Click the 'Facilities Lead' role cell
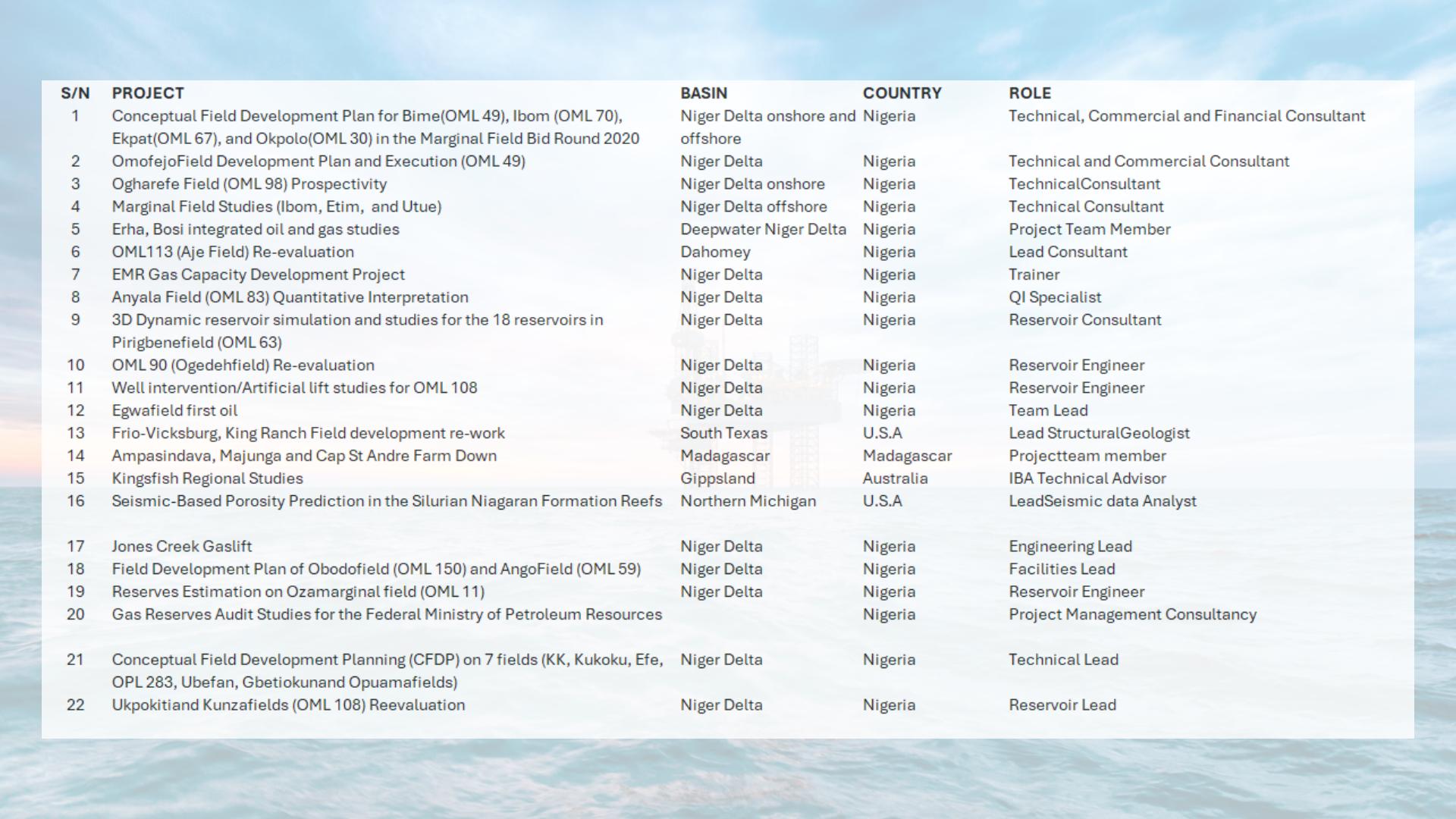 1062,569
